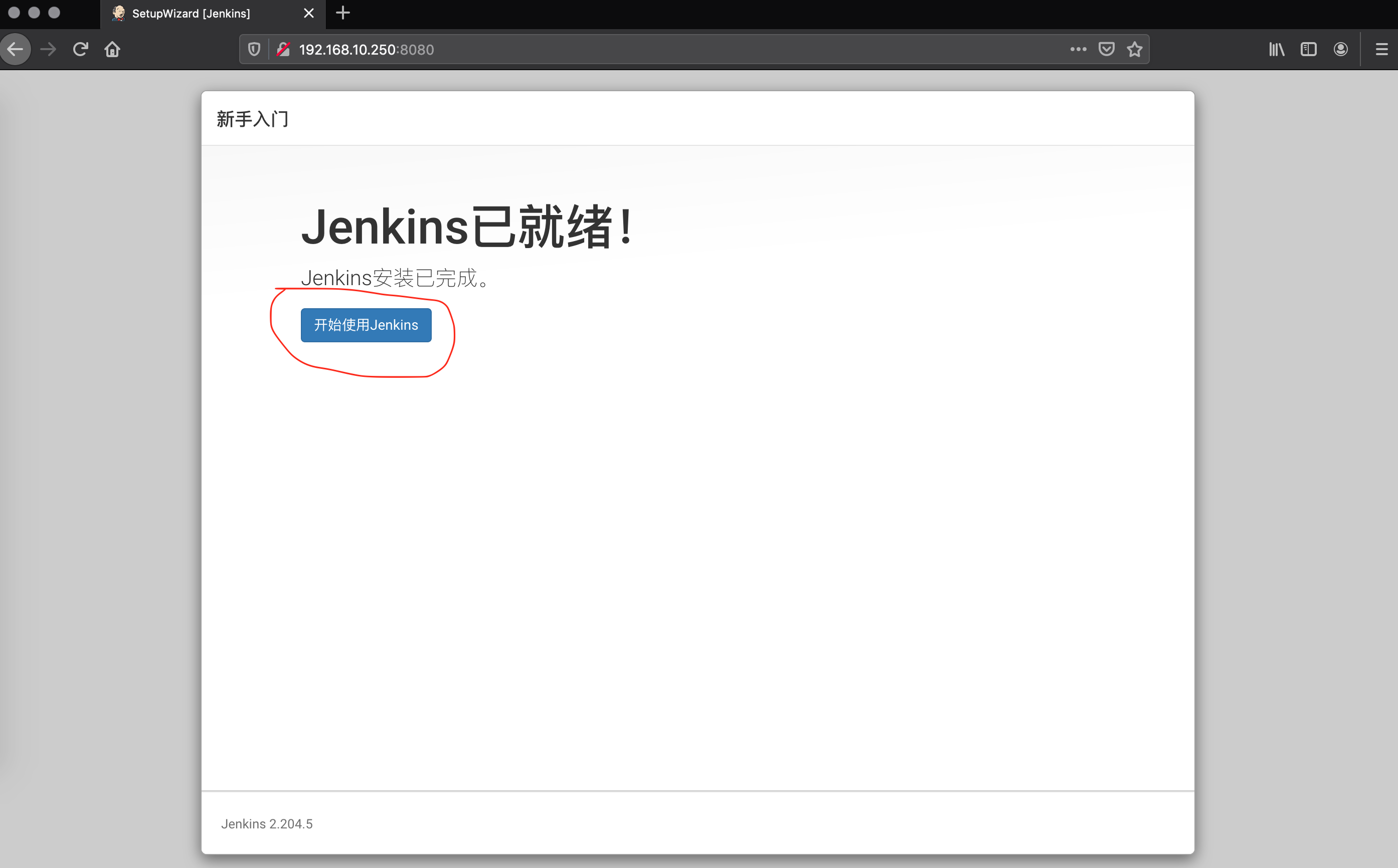The height and width of the screenshot is (868, 1398).
Task: Click the 新手入门 header text
Action: (x=253, y=119)
